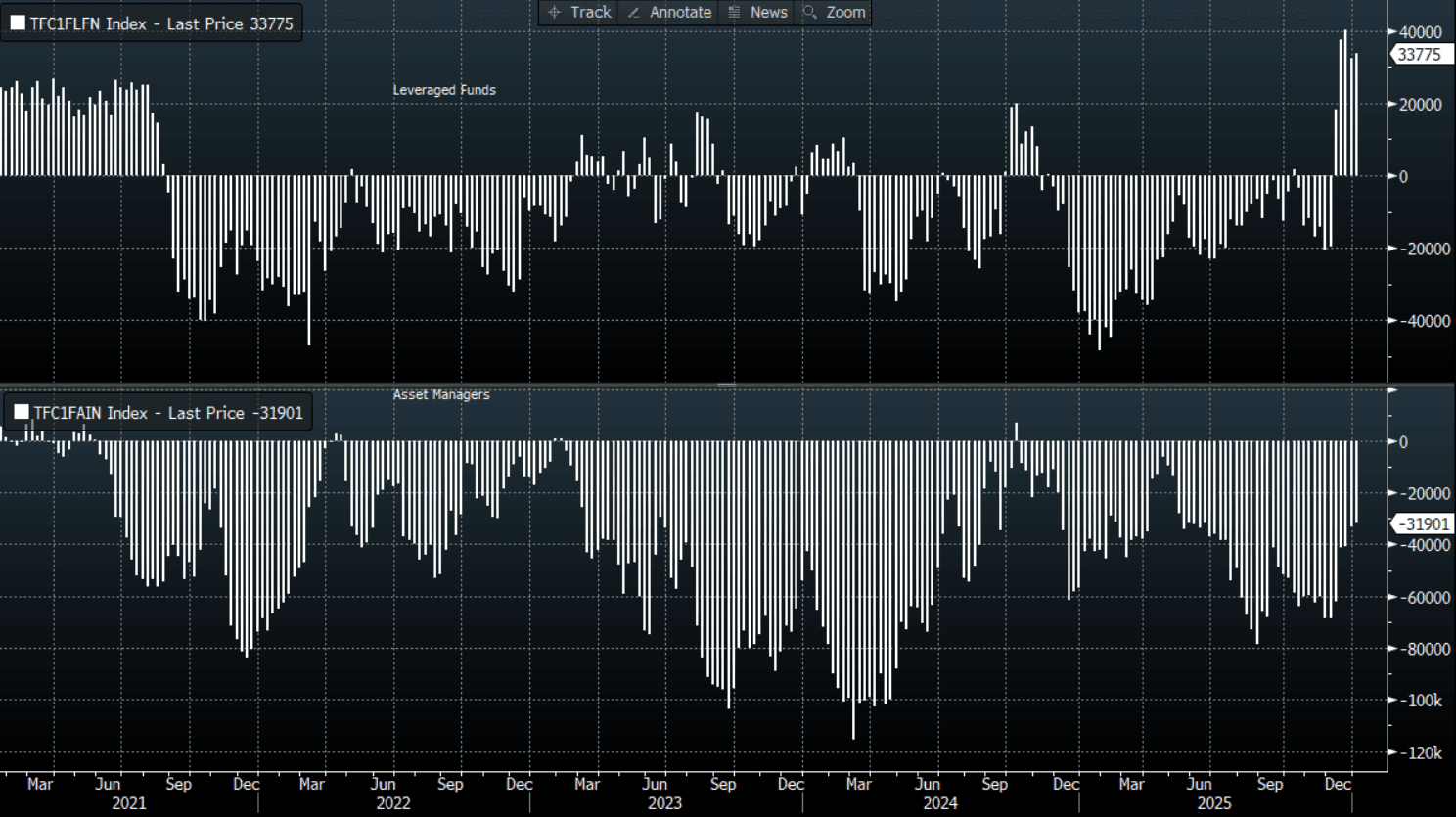Viewport: 1456px width, 817px height.
Task: Open the Annotate toolbar label
Action: pos(680,13)
